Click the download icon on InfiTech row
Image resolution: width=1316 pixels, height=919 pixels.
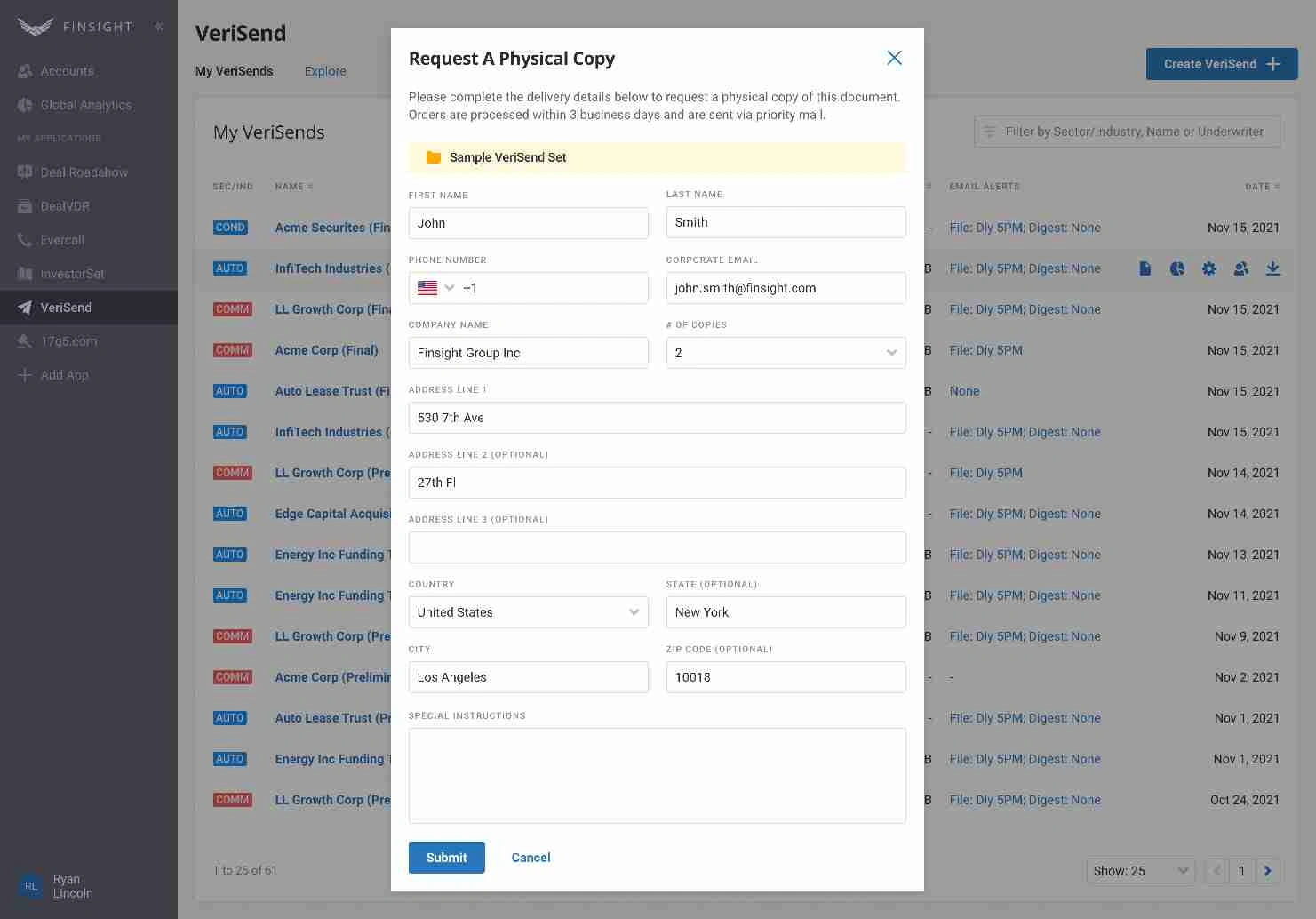(x=1272, y=268)
